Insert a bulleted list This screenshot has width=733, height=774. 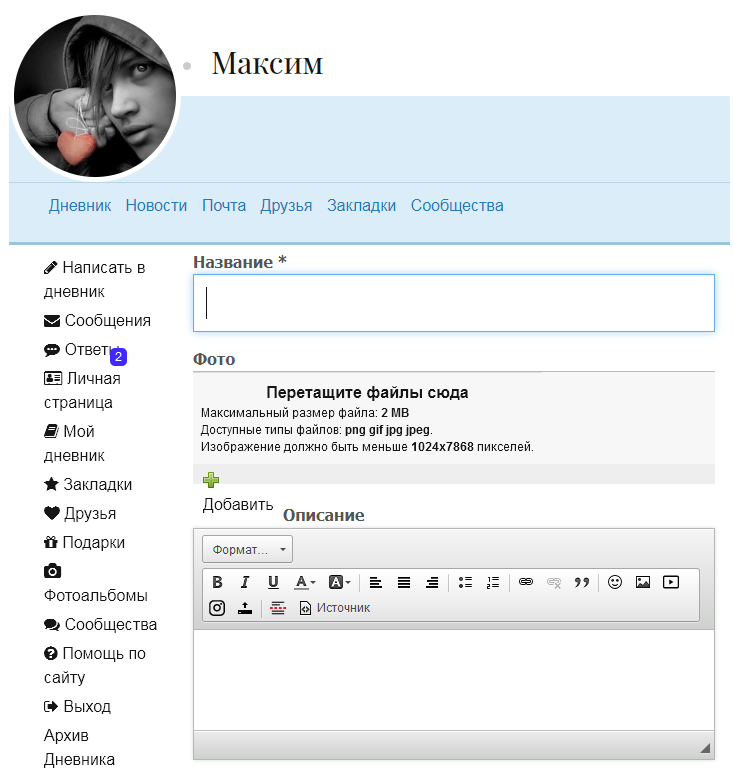click(x=465, y=582)
